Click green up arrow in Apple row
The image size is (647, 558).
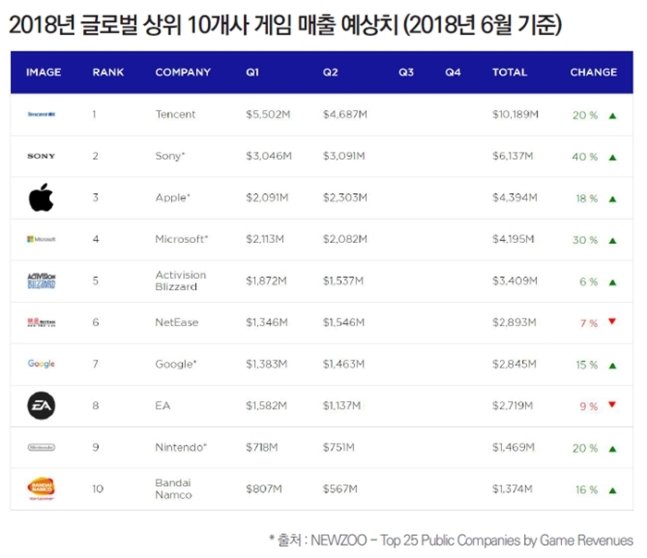(613, 199)
